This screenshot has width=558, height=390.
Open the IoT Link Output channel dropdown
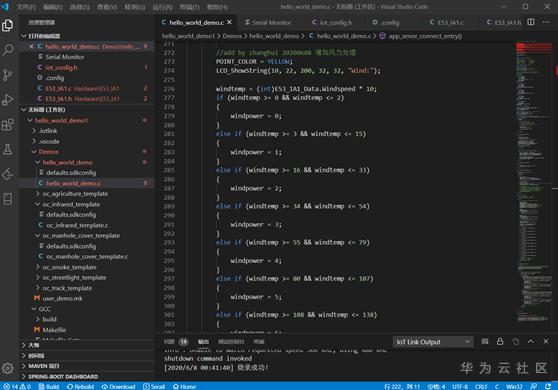click(433, 342)
